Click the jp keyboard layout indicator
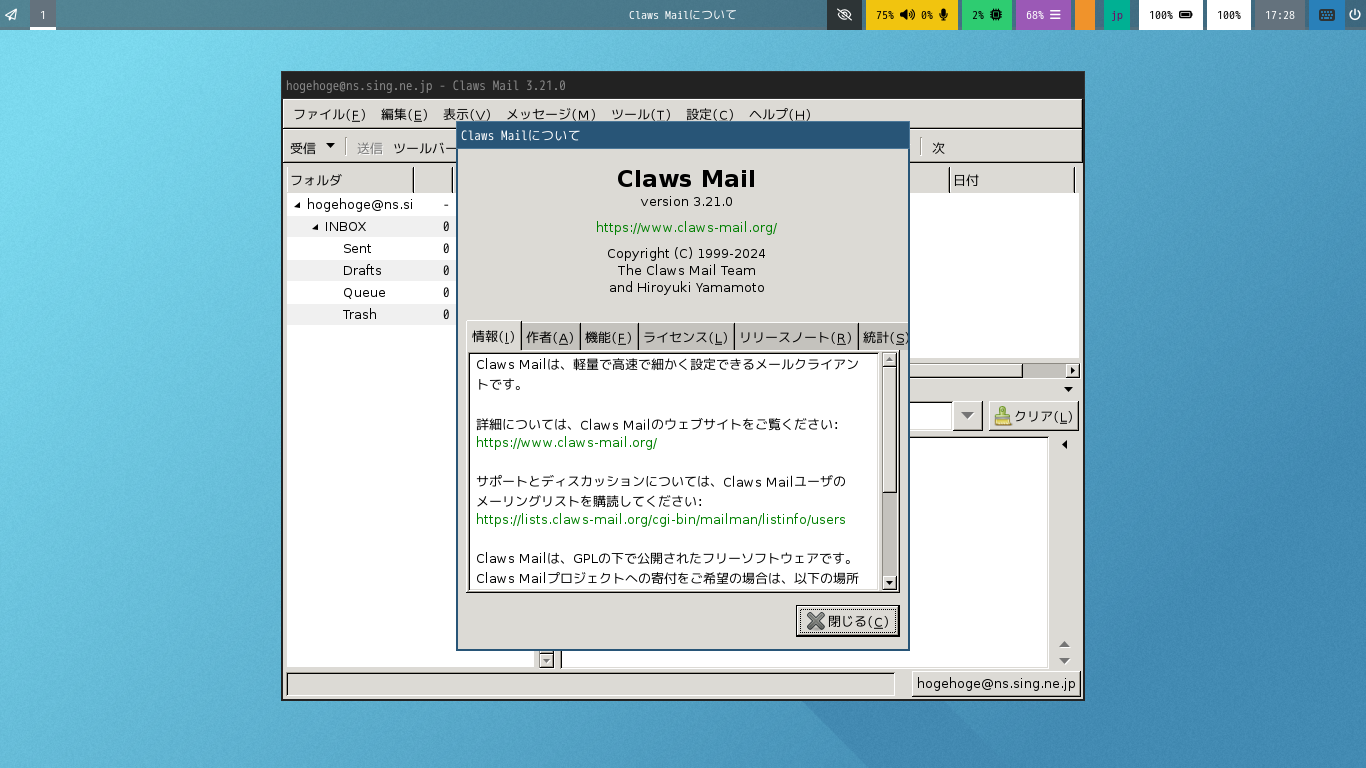The height and width of the screenshot is (768, 1366). pos(1117,15)
